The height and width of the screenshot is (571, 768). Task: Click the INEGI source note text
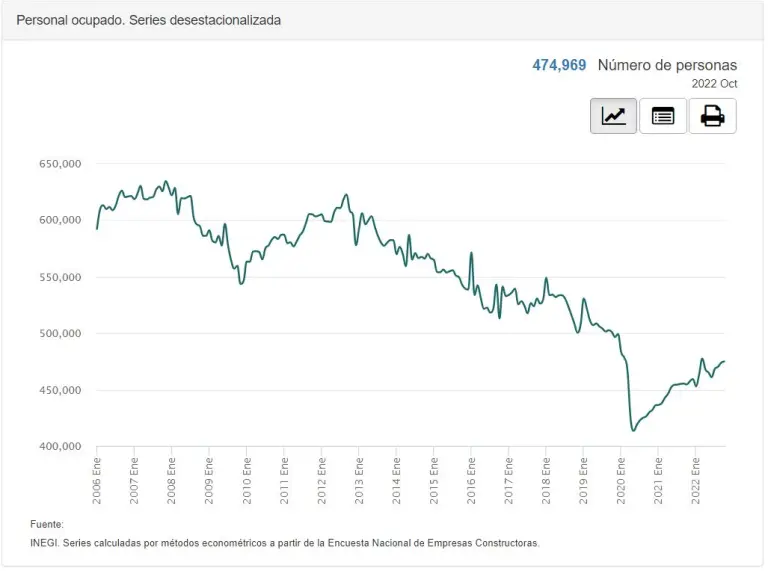[285, 543]
